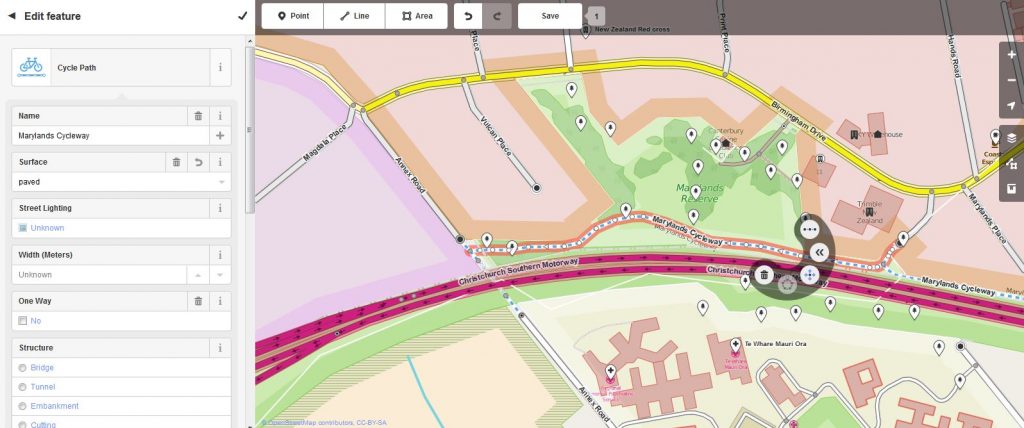Toggle the Street Lighting Unknown checkbox

(x=23, y=228)
